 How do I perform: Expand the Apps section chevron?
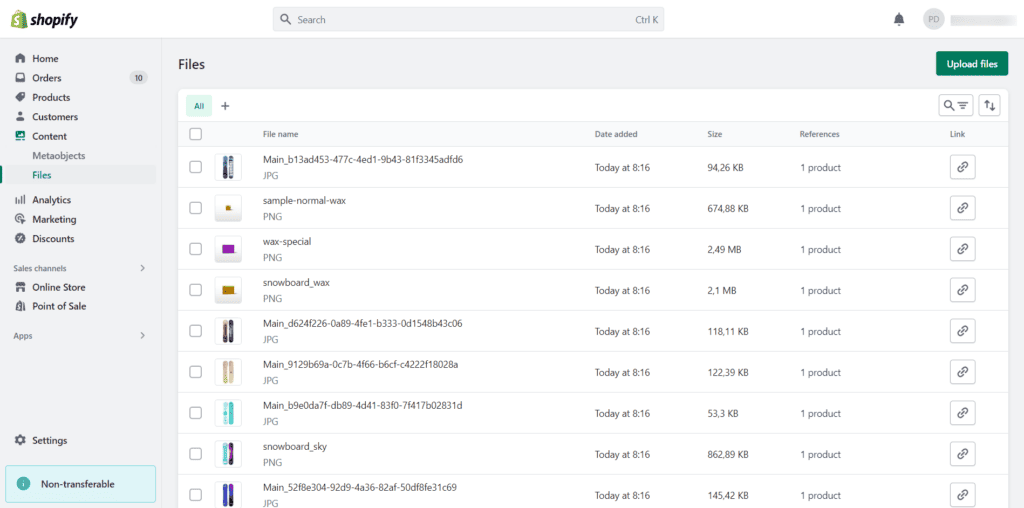tap(142, 336)
